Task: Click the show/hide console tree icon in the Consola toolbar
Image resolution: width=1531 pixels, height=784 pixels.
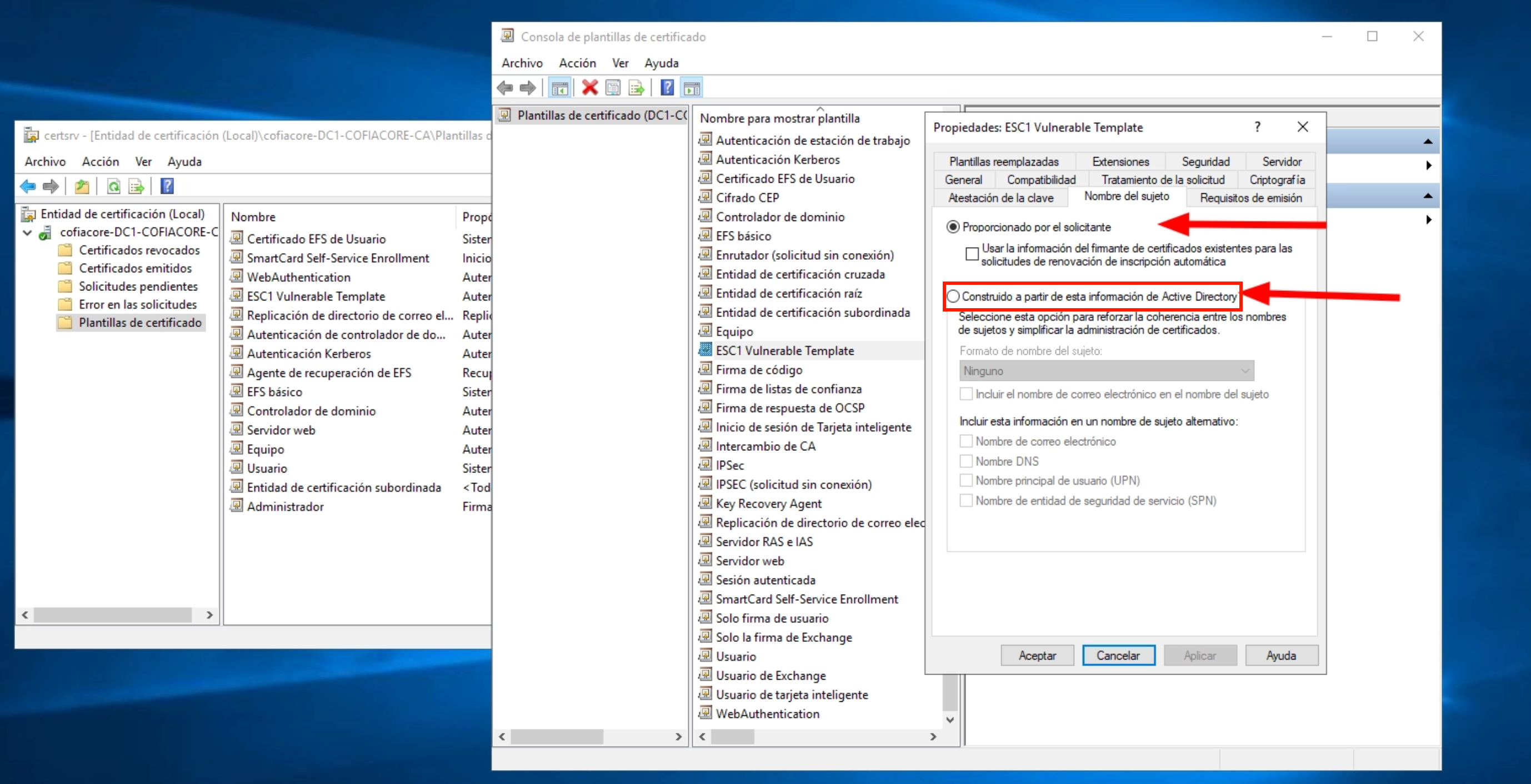Action: click(x=559, y=88)
